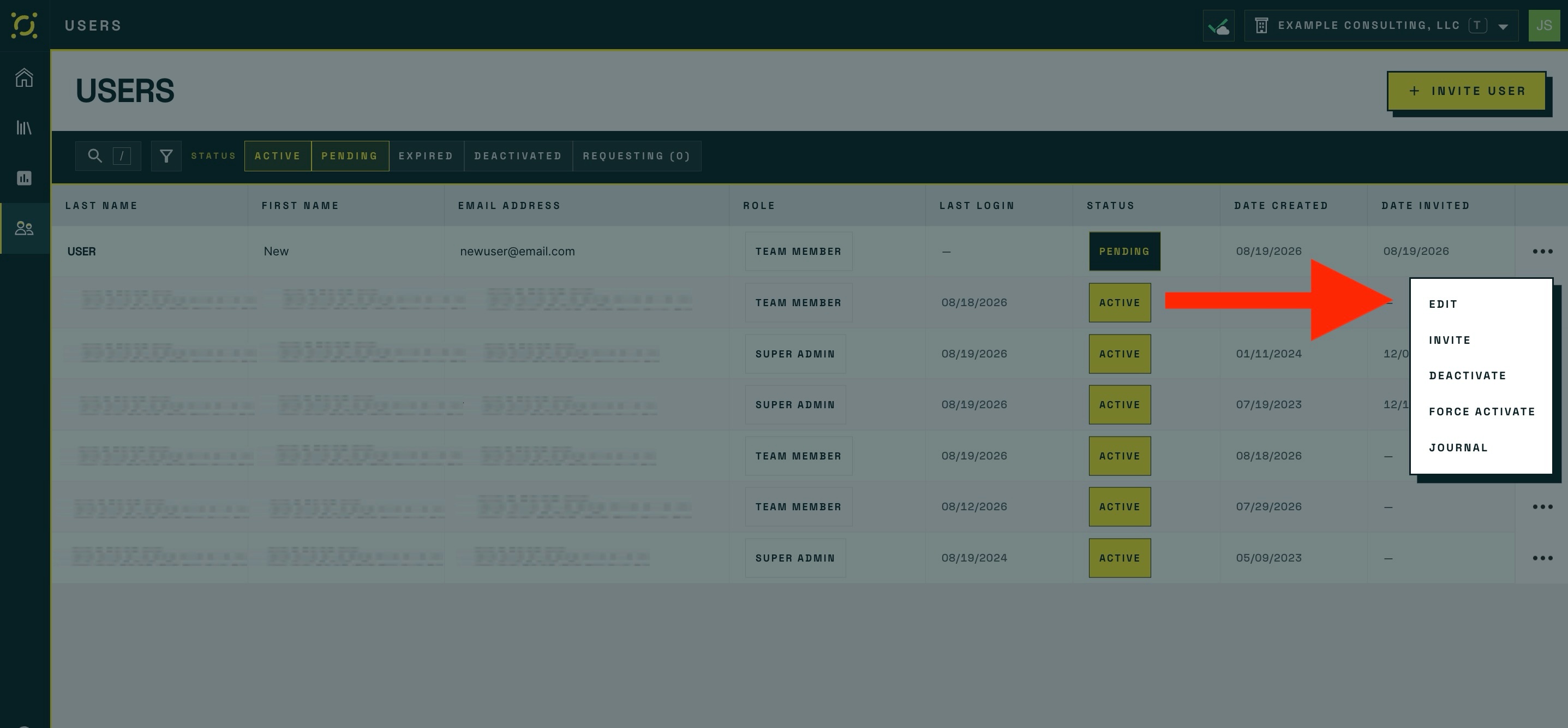Open actions menu for 07/29/2026 created row
The image size is (1568, 728).
[1542, 507]
